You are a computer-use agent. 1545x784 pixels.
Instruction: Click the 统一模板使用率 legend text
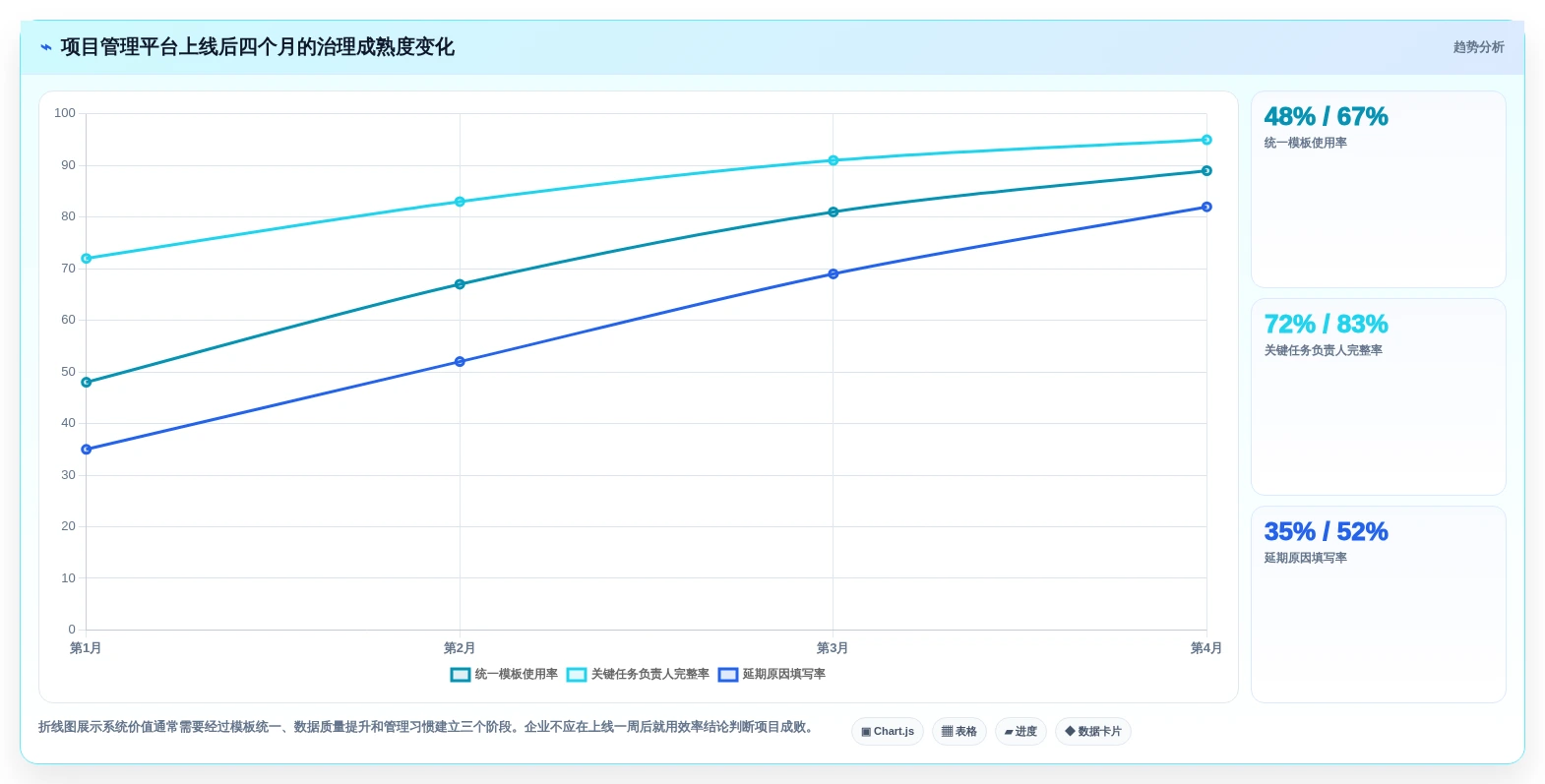(517, 675)
